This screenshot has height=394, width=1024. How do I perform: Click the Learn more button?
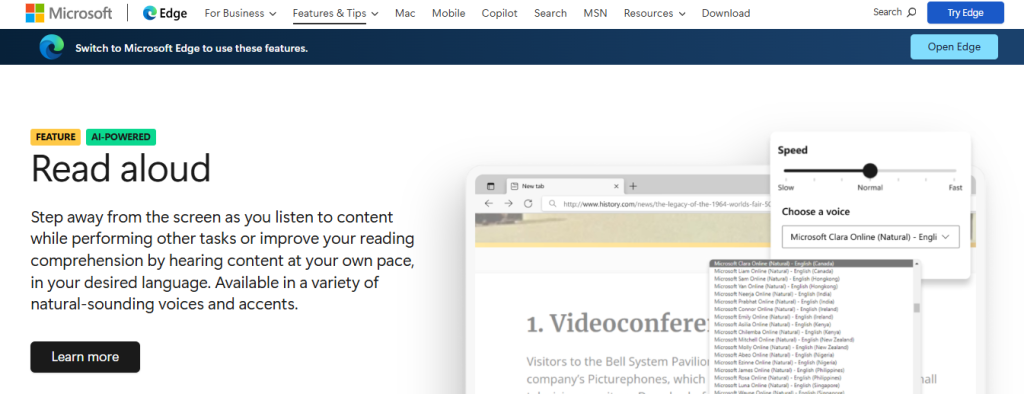(x=85, y=357)
